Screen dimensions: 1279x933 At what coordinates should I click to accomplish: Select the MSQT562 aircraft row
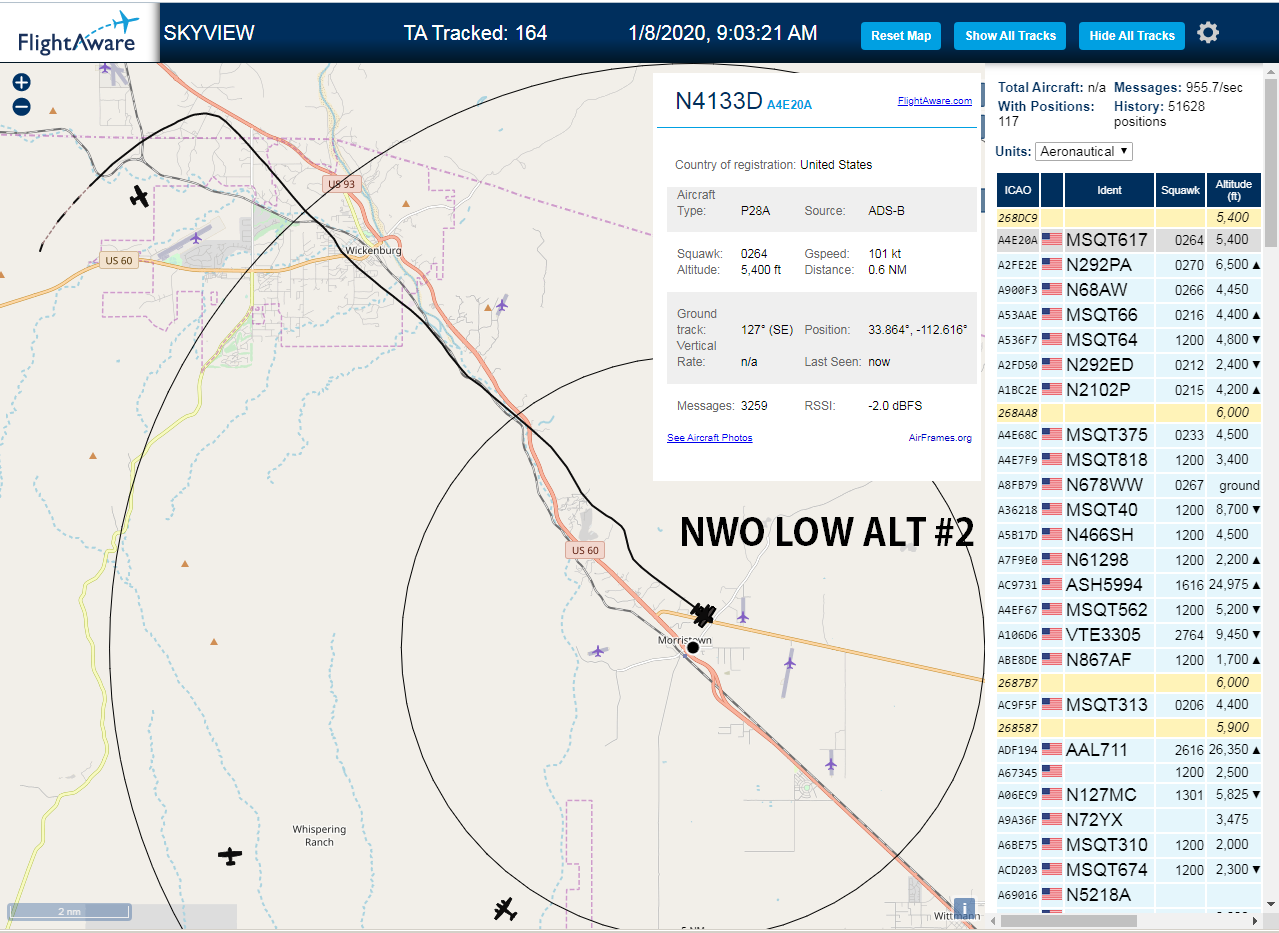1129,610
